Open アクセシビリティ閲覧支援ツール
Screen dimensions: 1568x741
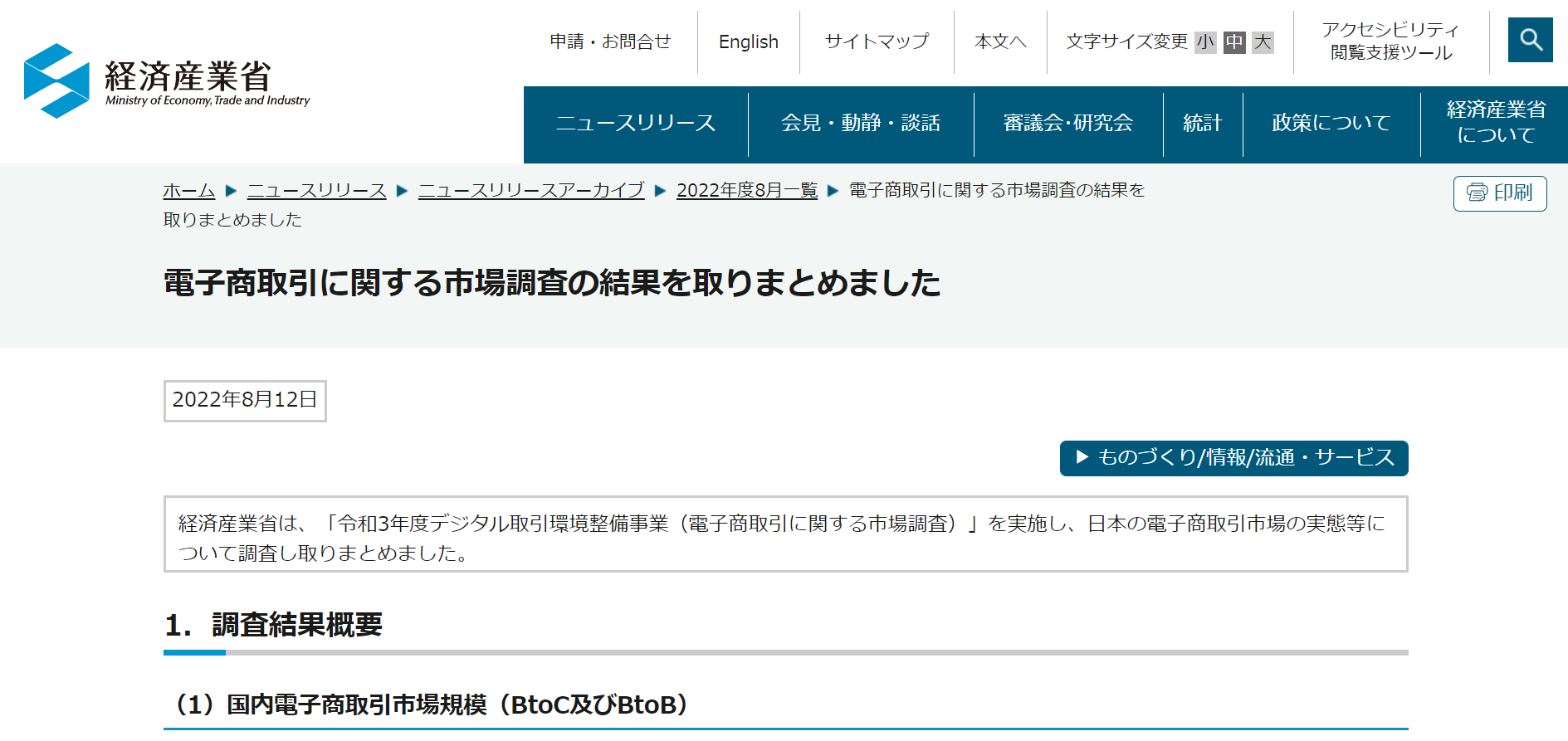(1390, 41)
